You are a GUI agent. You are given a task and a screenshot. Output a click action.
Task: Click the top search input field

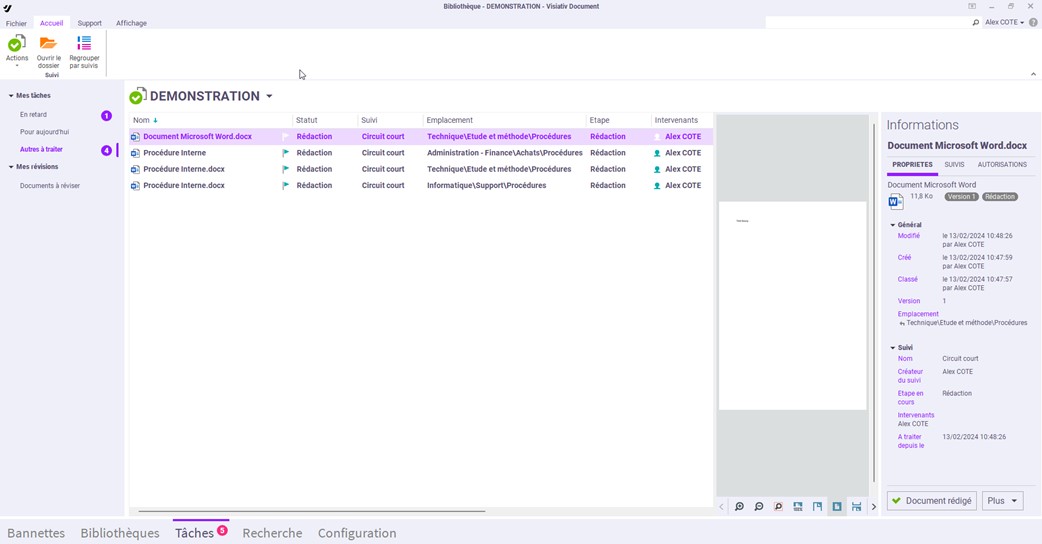tap(866, 22)
